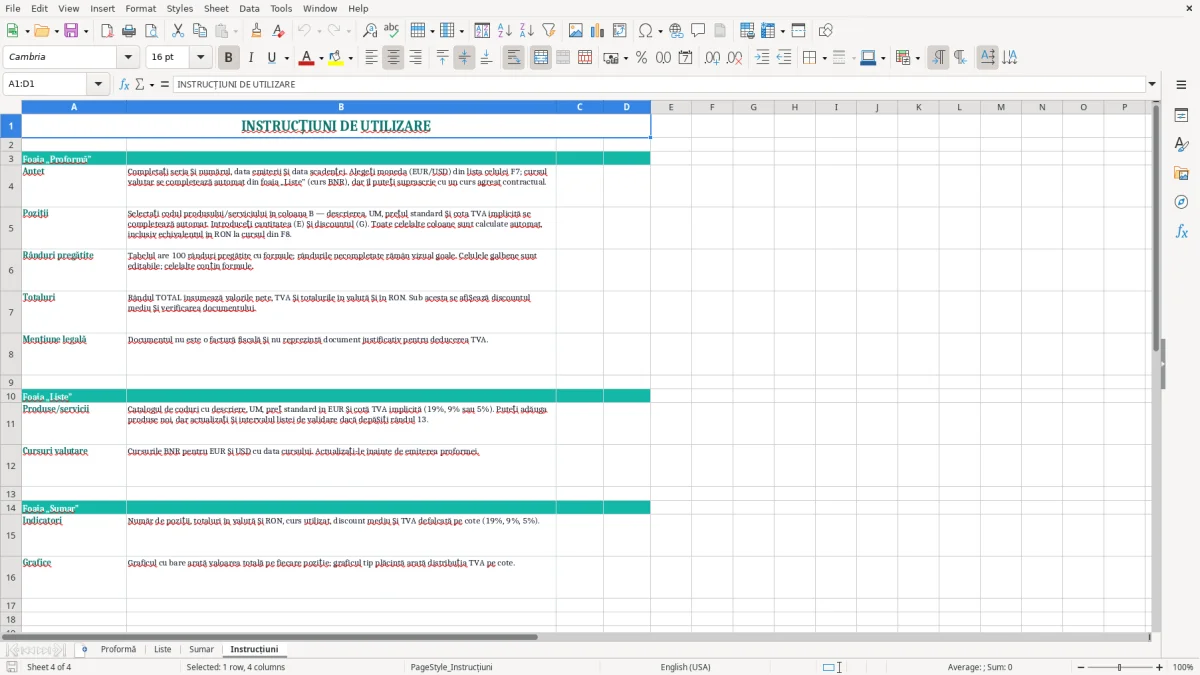Screen dimensions: 1200x675
Task: Insert Special Character omega icon
Action: tap(645, 31)
